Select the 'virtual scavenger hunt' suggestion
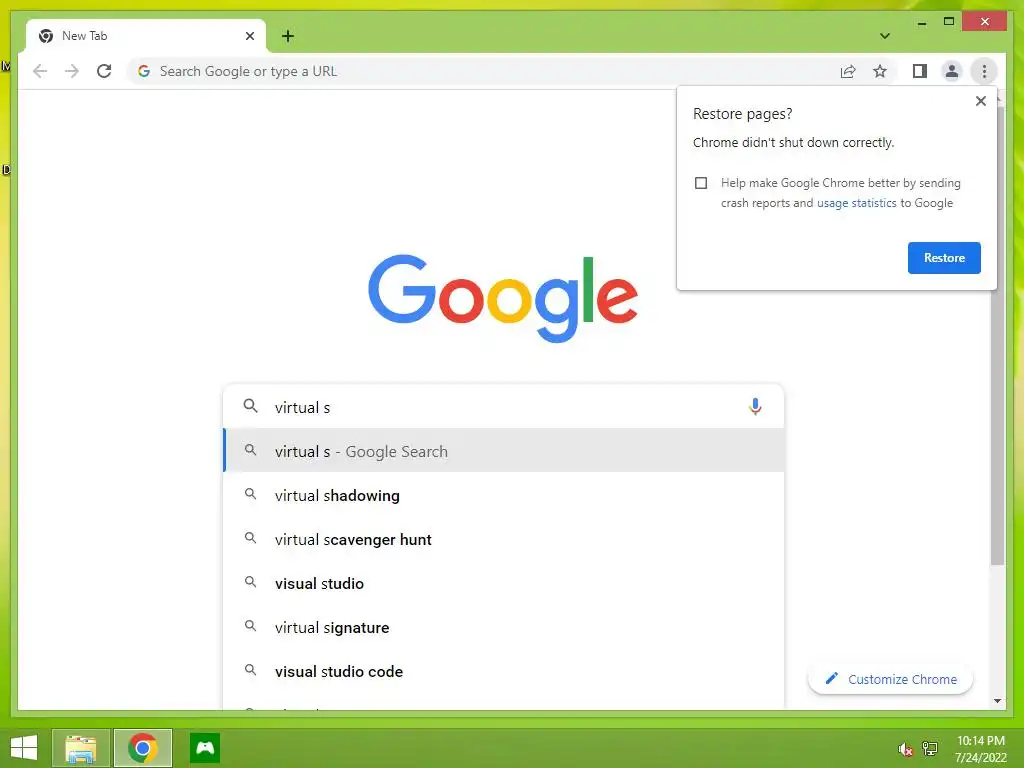This screenshot has height=768, width=1024. pyautogui.click(x=503, y=539)
